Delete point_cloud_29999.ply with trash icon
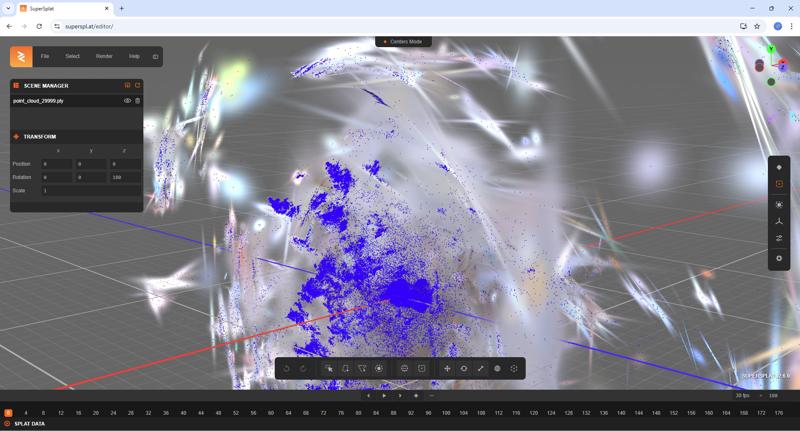Screen dimensions: 800x431 point(138,101)
